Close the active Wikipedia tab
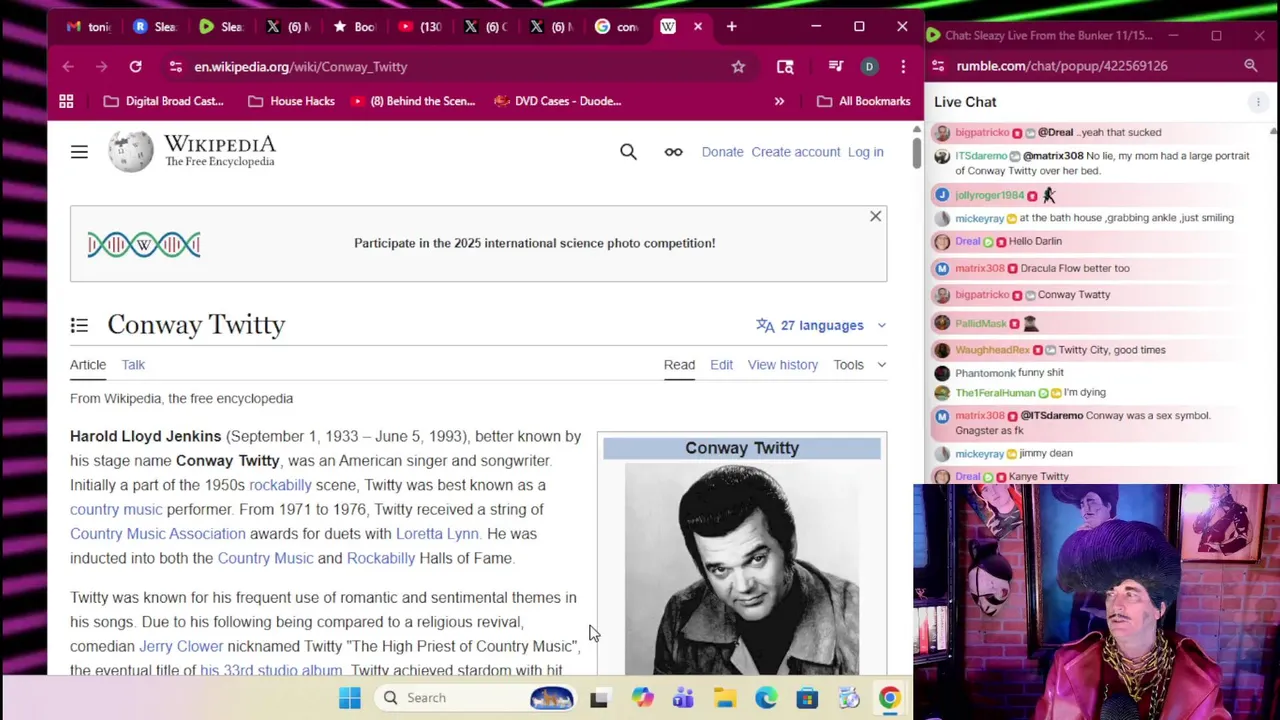The height and width of the screenshot is (720, 1280). click(698, 26)
